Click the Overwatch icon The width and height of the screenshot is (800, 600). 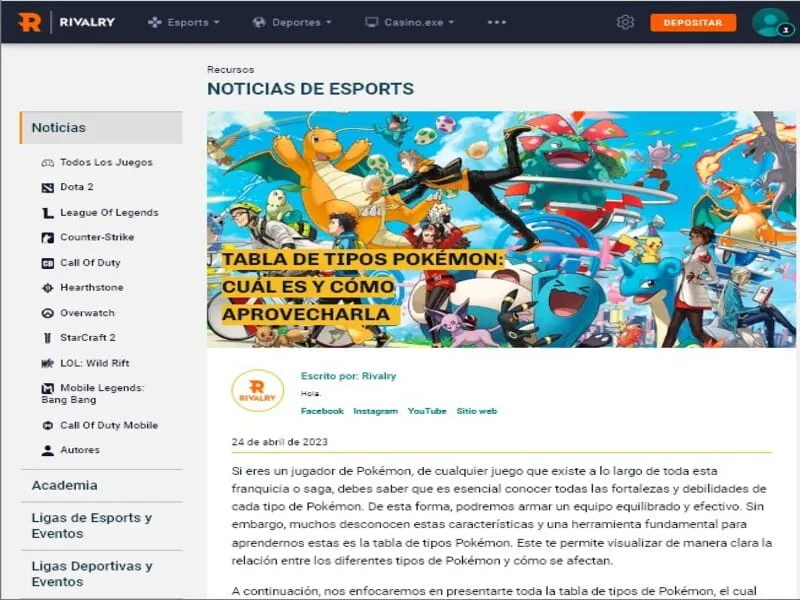click(x=47, y=313)
